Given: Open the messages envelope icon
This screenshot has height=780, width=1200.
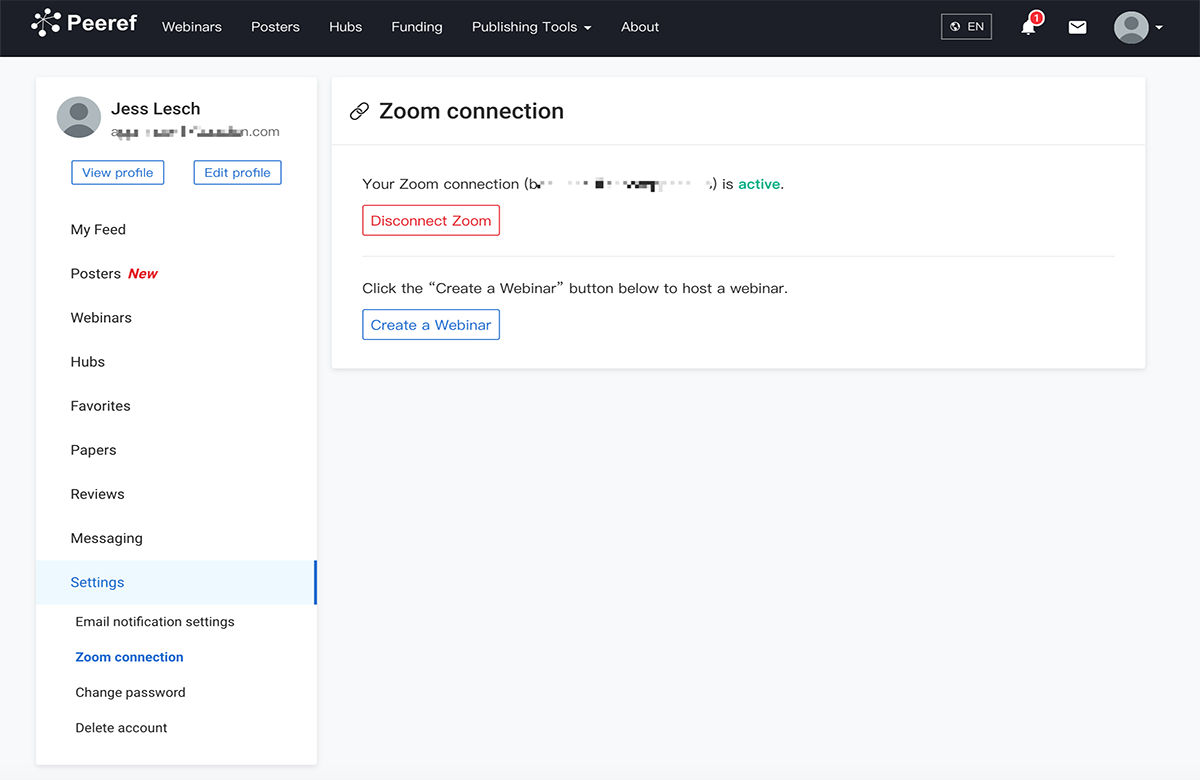Looking at the screenshot, I should (x=1077, y=27).
